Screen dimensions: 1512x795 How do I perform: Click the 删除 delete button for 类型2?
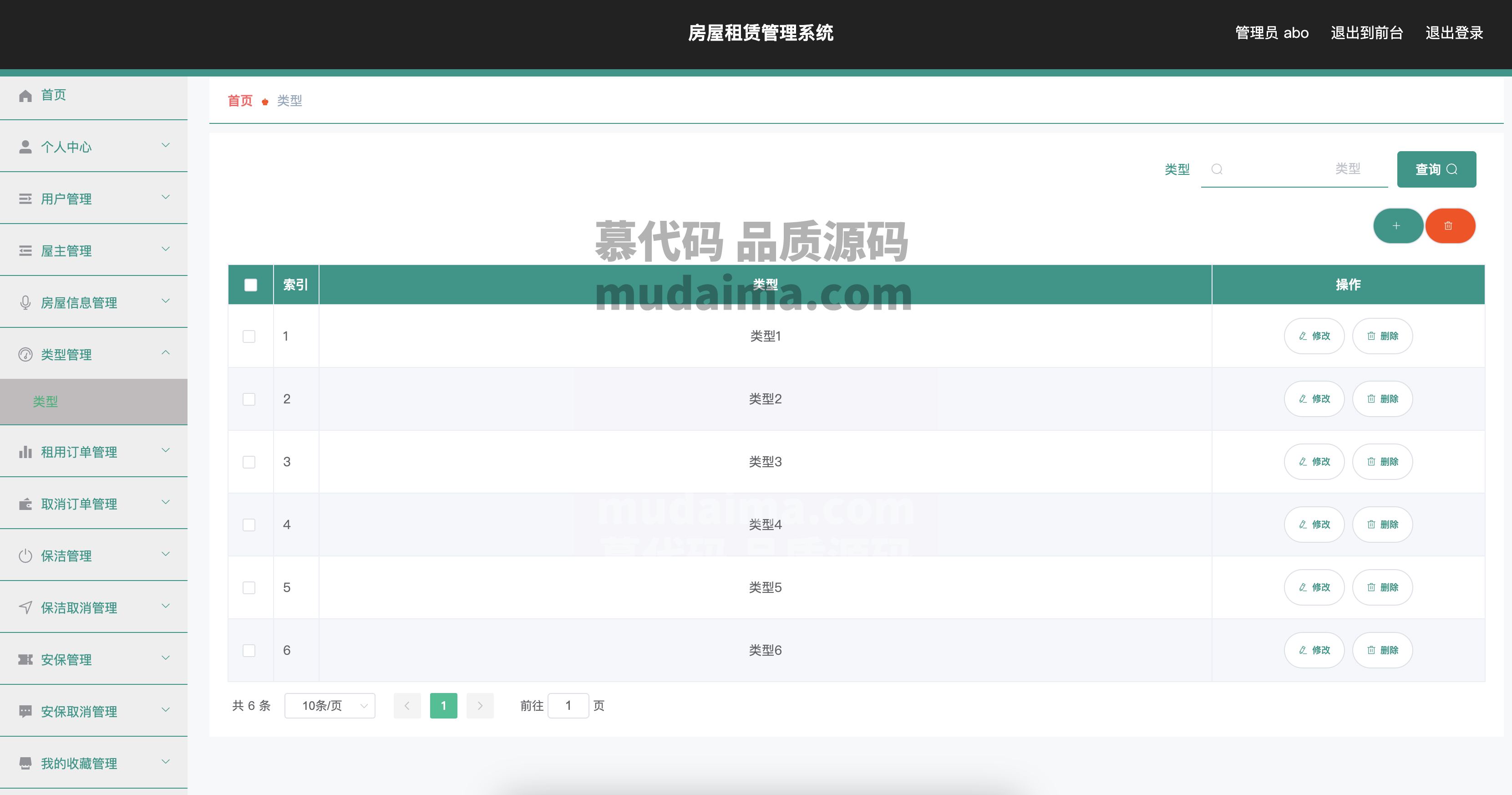point(1382,399)
